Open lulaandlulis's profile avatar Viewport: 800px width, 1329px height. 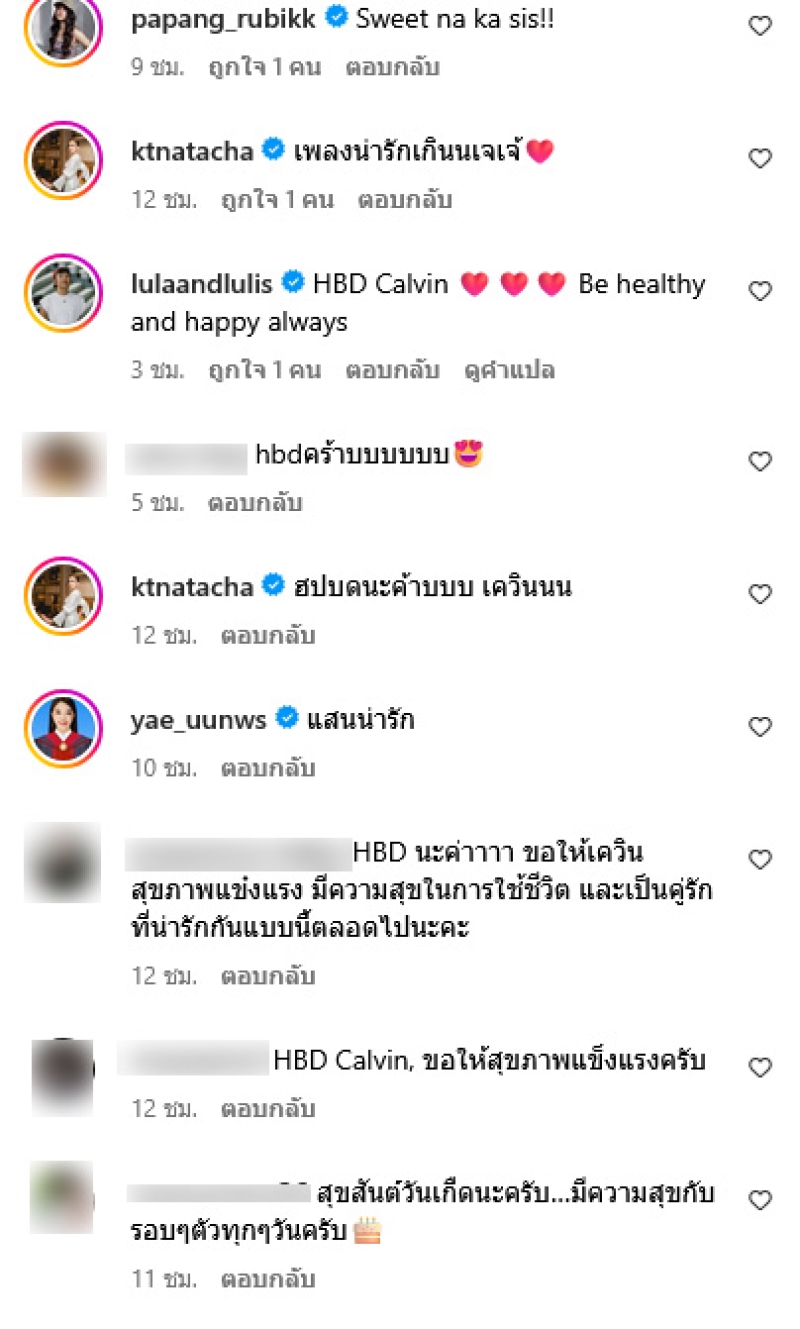click(63, 293)
